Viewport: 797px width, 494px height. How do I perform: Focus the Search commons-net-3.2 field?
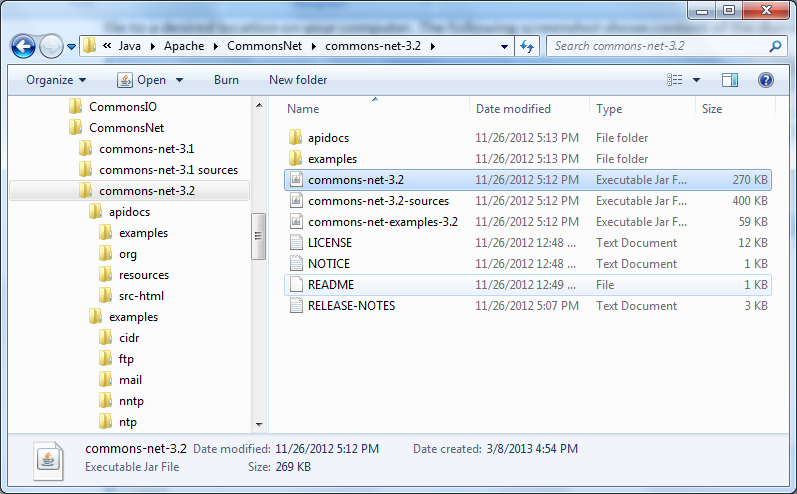[x=666, y=46]
